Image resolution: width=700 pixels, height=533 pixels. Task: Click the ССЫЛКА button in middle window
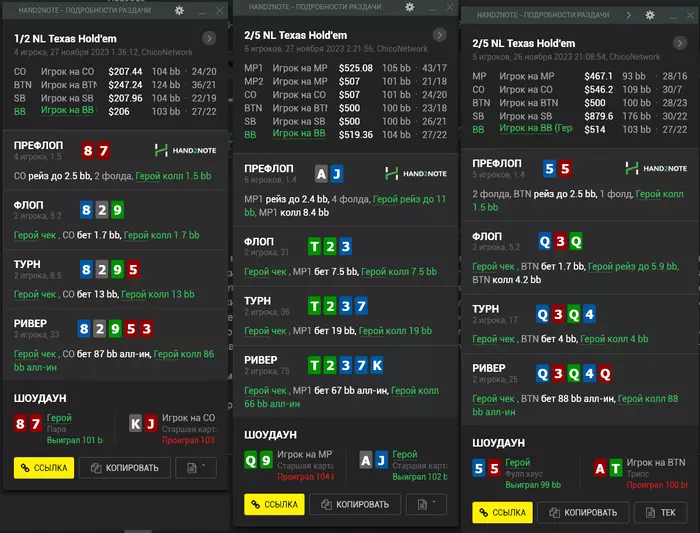274,504
